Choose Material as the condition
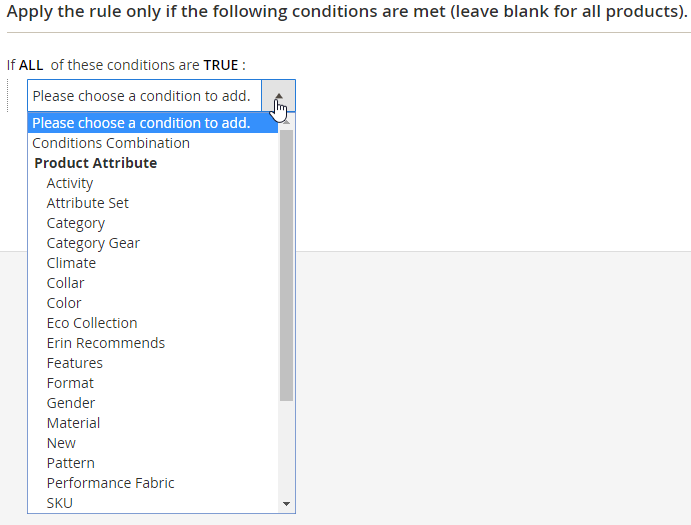 click(73, 423)
